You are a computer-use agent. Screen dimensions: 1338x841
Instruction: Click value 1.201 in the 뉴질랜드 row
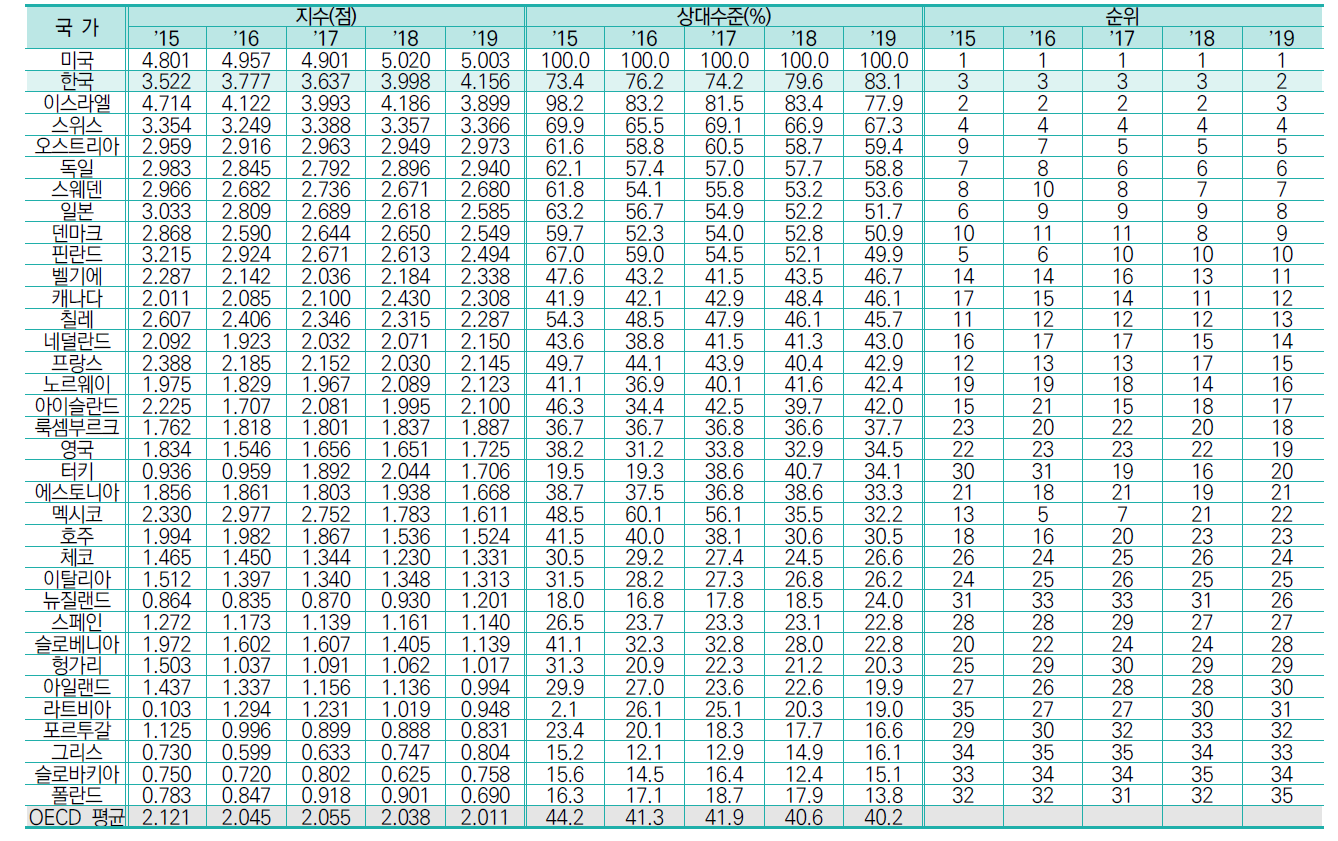pyautogui.click(x=485, y=601)
